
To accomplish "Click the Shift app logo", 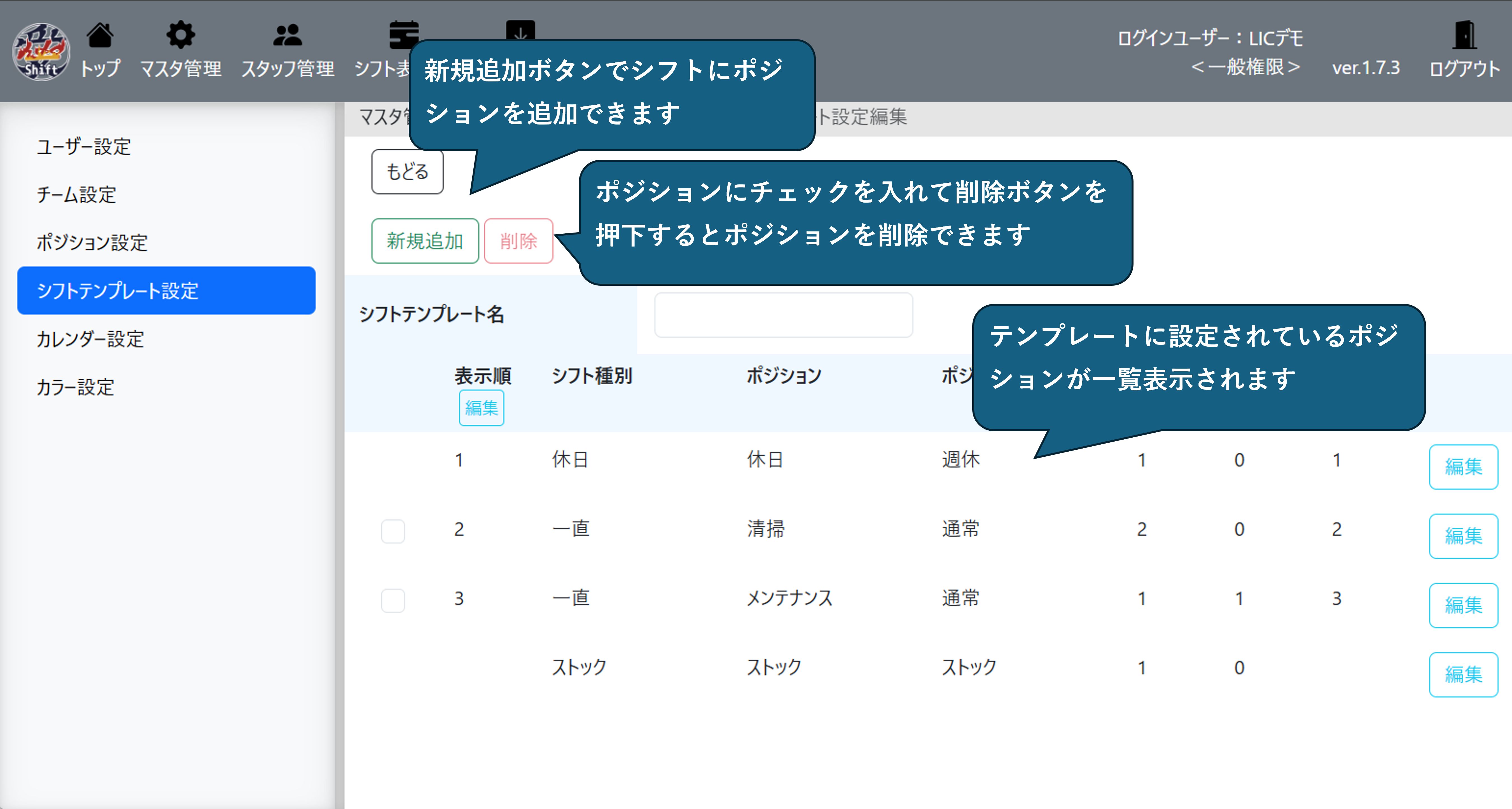I will (x=41, y=51).
